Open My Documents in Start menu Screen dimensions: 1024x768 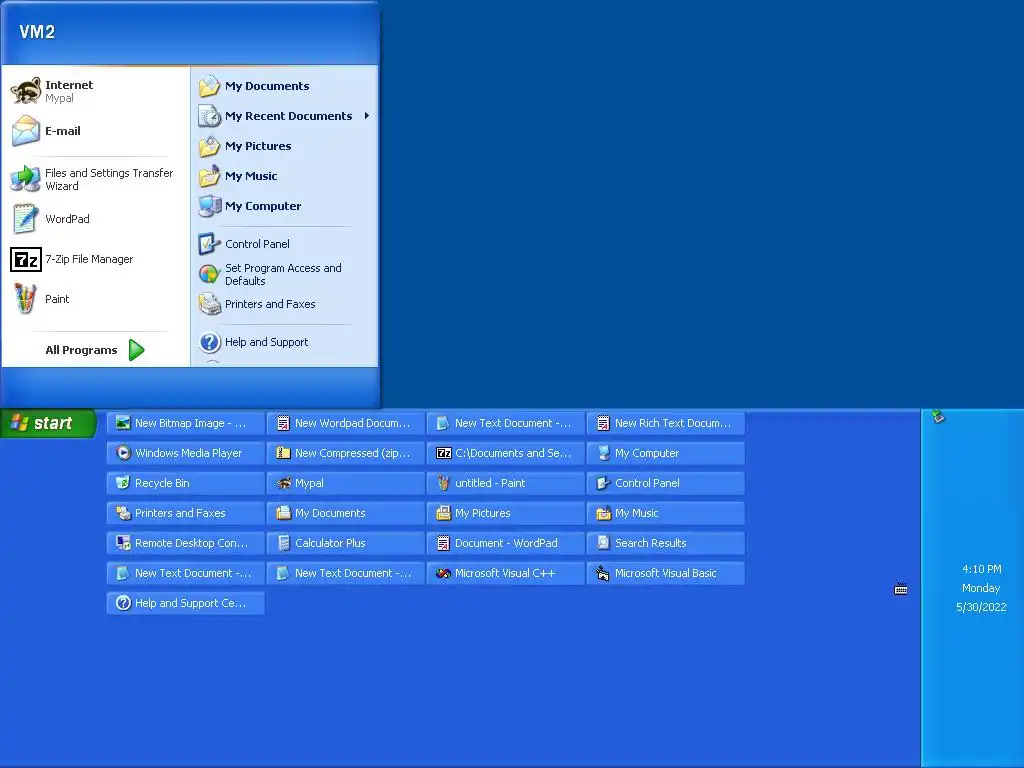[x=285, y=86]
